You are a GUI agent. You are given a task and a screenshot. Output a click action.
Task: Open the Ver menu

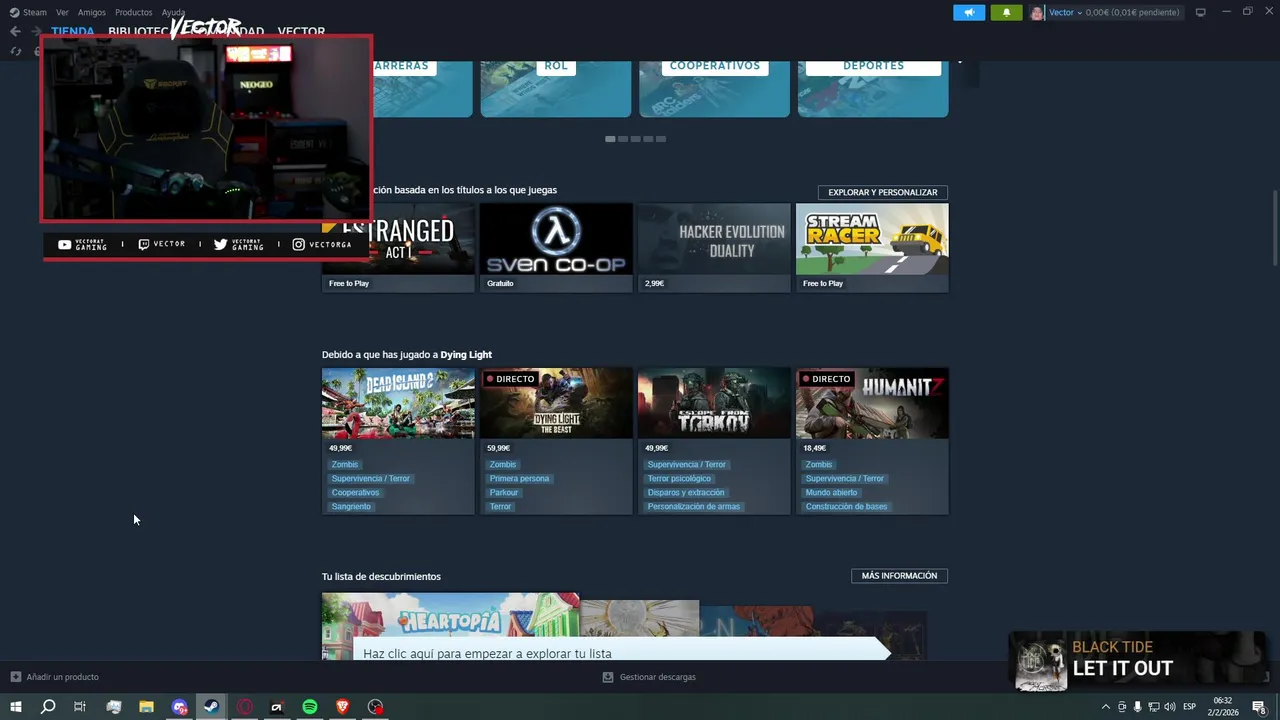(x=62, y=12)
